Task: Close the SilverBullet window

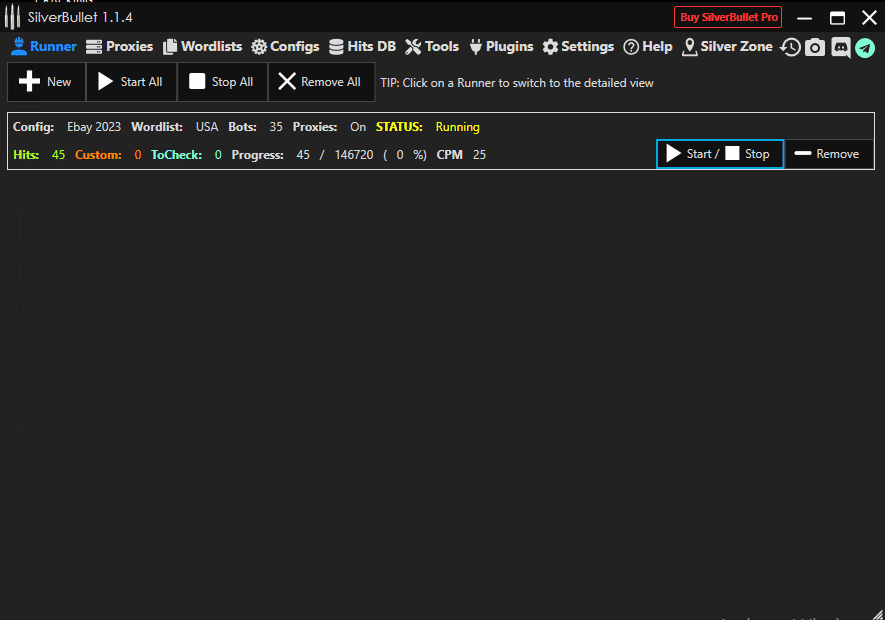Action: click(869, 18)
